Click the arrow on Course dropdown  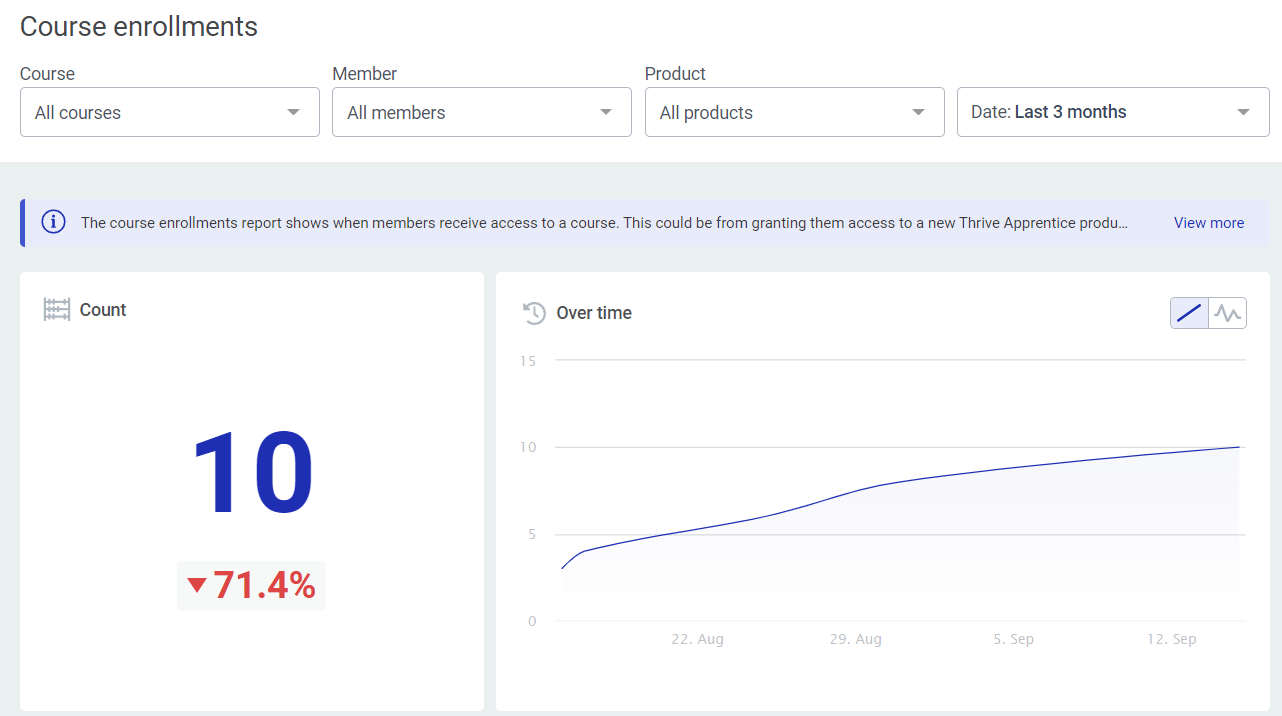[x=293, y=112]
